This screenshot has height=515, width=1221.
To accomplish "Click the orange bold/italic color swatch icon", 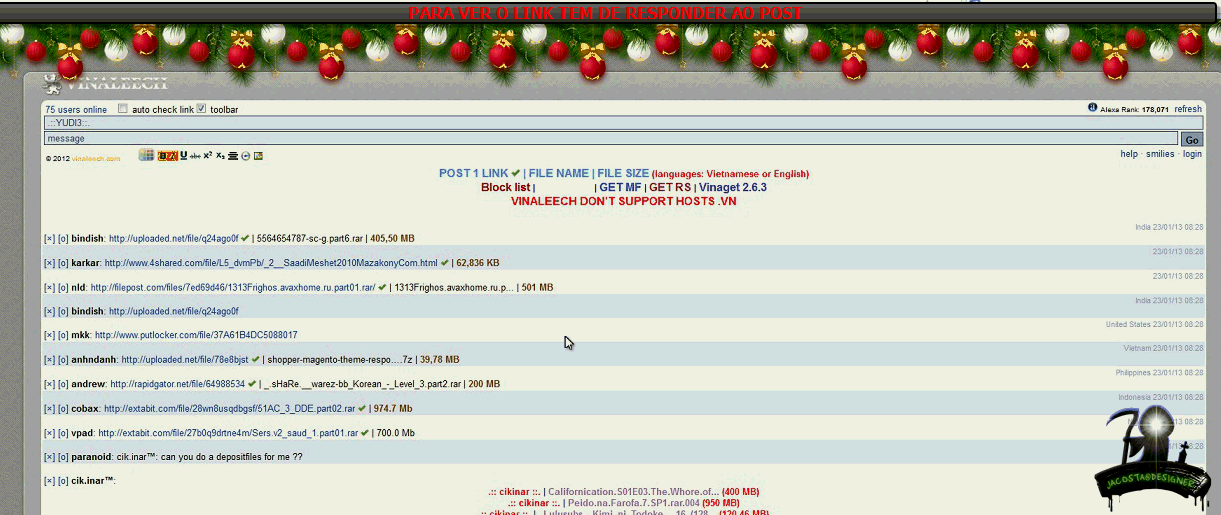I will 168,156.
